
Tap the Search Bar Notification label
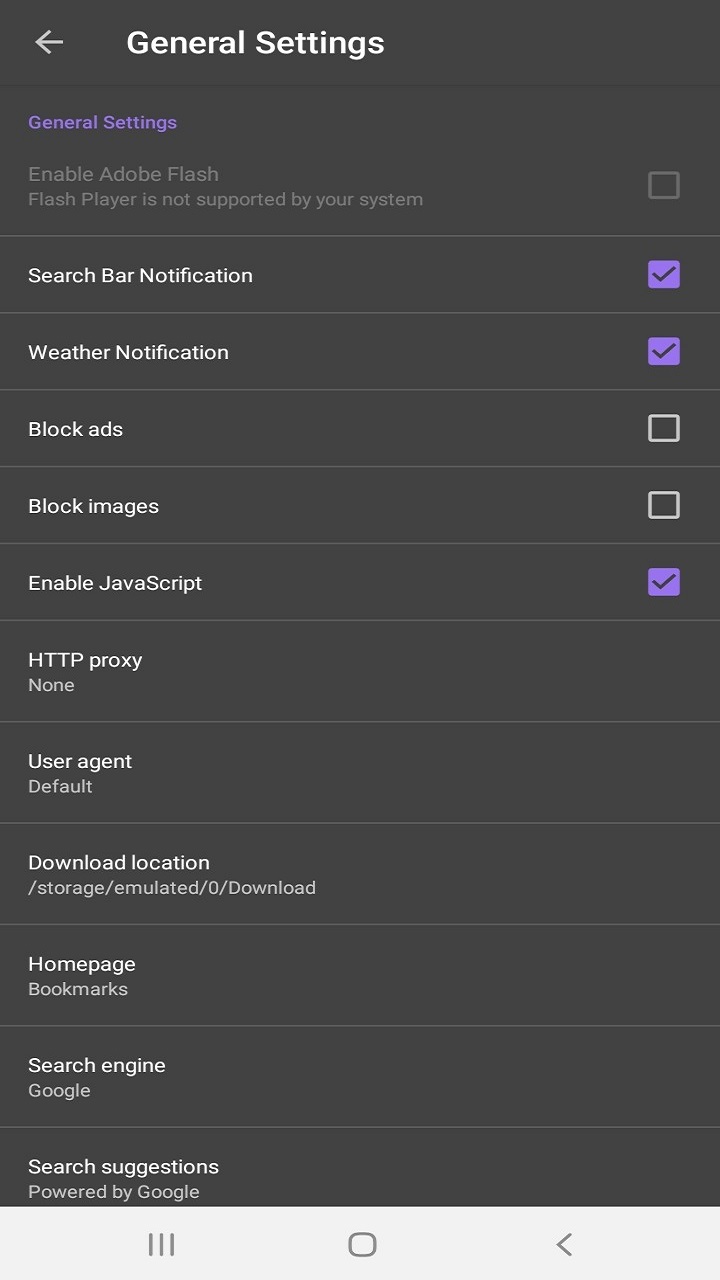pyautogui.click(x=140, y=275)
